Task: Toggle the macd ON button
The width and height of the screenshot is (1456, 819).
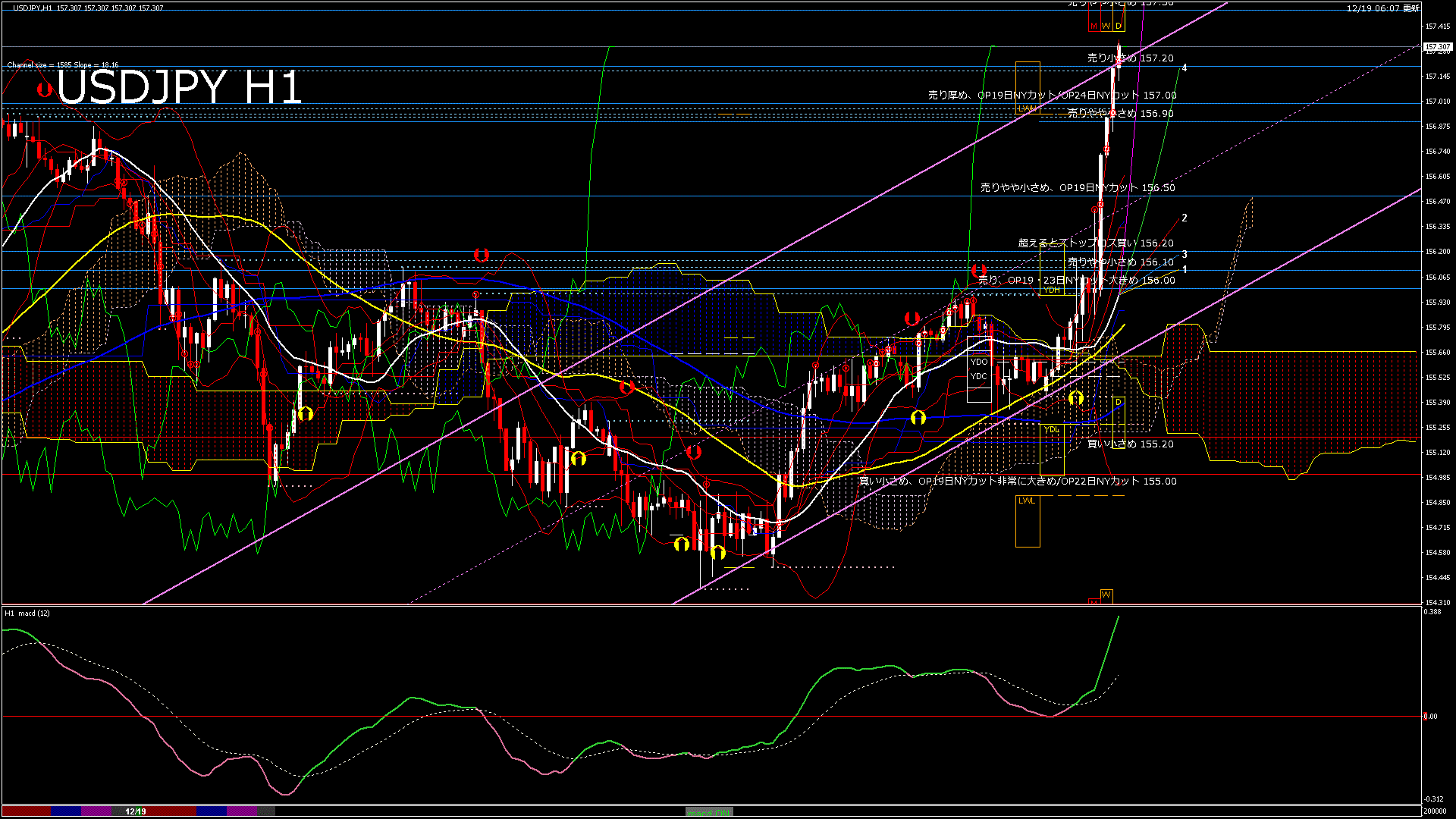Action: 709,812
